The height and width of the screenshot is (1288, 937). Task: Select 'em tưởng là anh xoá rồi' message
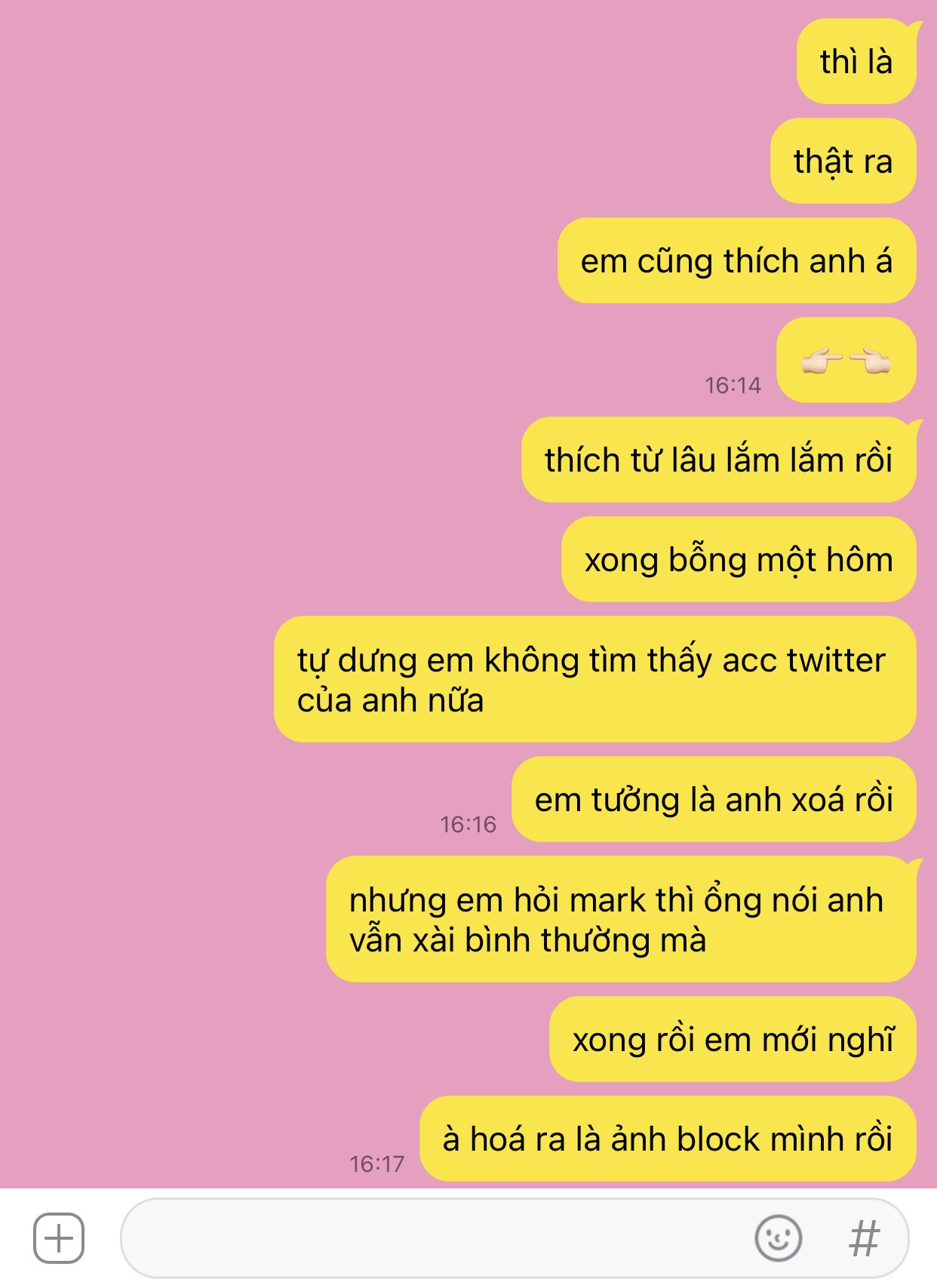[x=714, y=800]
